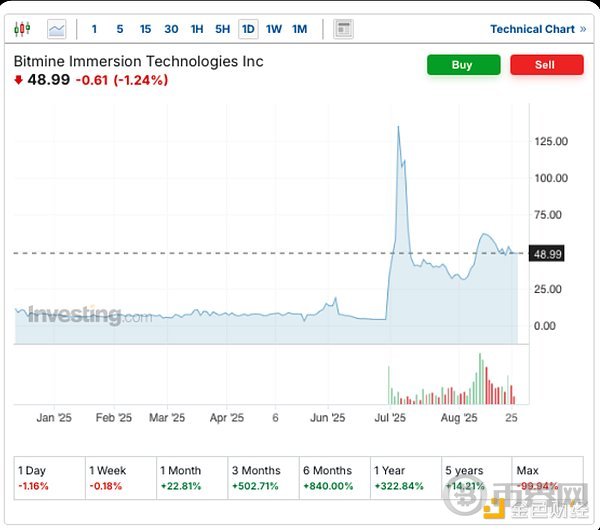Screen dimensions: 600x530
Task: Show the 5 years performance range
Action: coord(477,478)
